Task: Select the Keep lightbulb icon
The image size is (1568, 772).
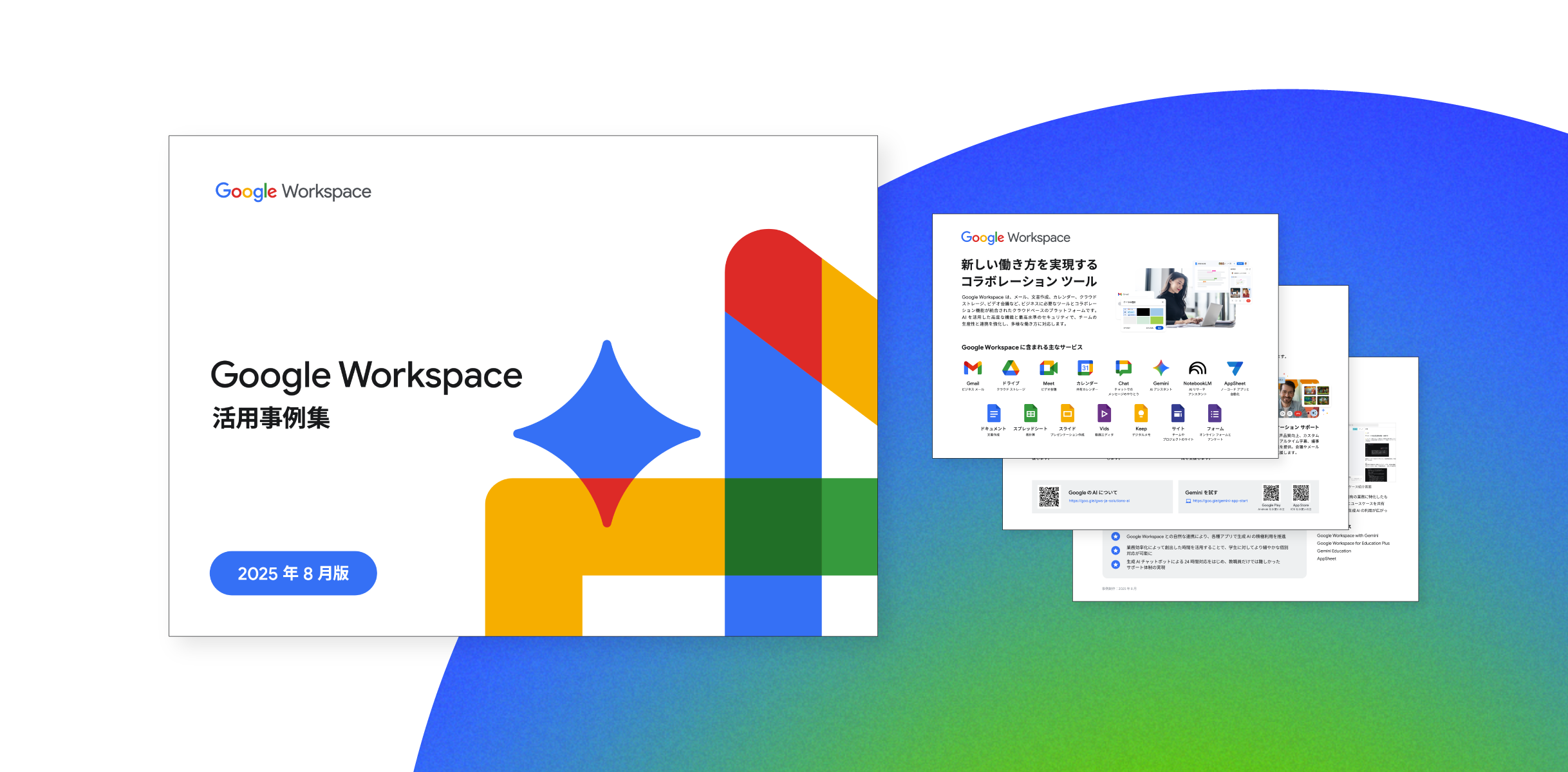Action: (x=1141, y=413)
